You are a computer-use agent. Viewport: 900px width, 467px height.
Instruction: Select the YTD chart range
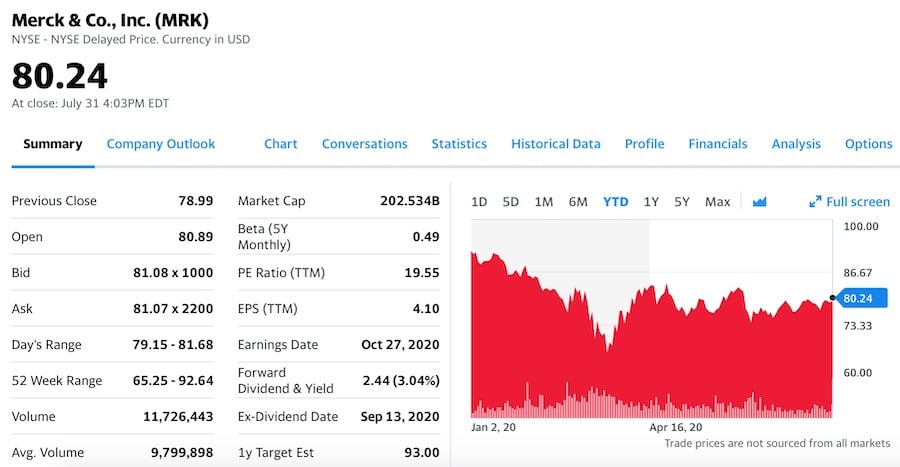pyautogui.click(x=616, y=202)
